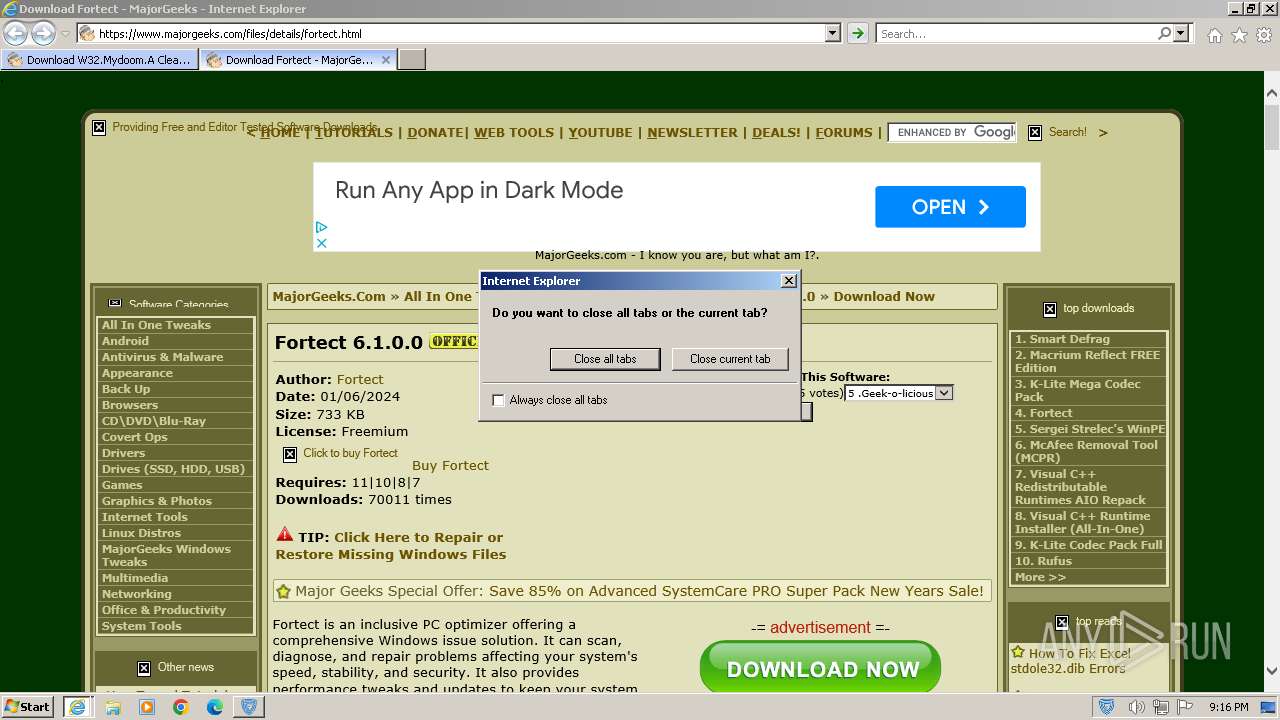Click the red TIP warning triangle icon
This screenshot has width=1280, height=720.
(285, 535)
